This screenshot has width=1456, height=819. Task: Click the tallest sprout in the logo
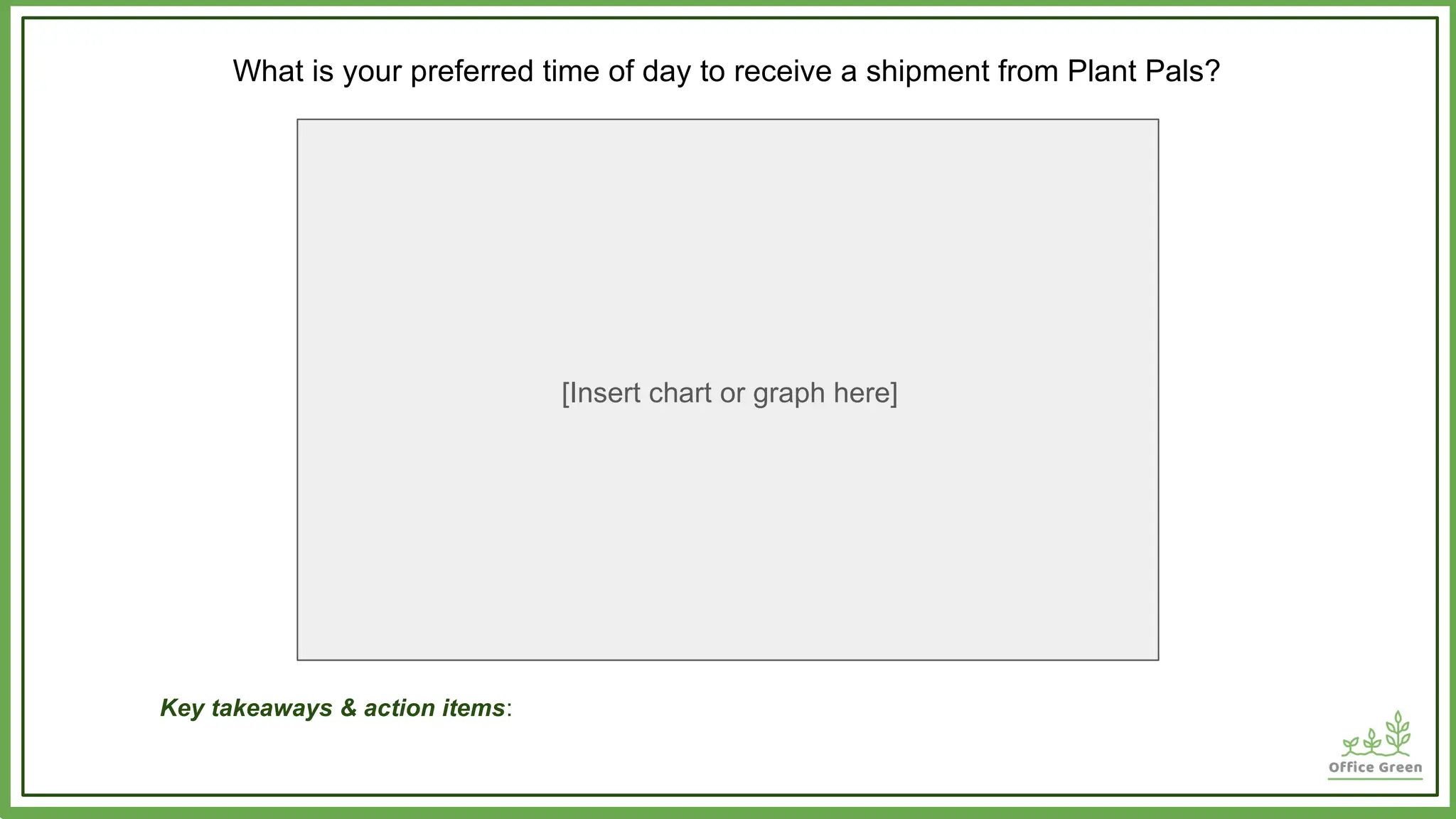pyautogui.click(x=1398, y=732)
